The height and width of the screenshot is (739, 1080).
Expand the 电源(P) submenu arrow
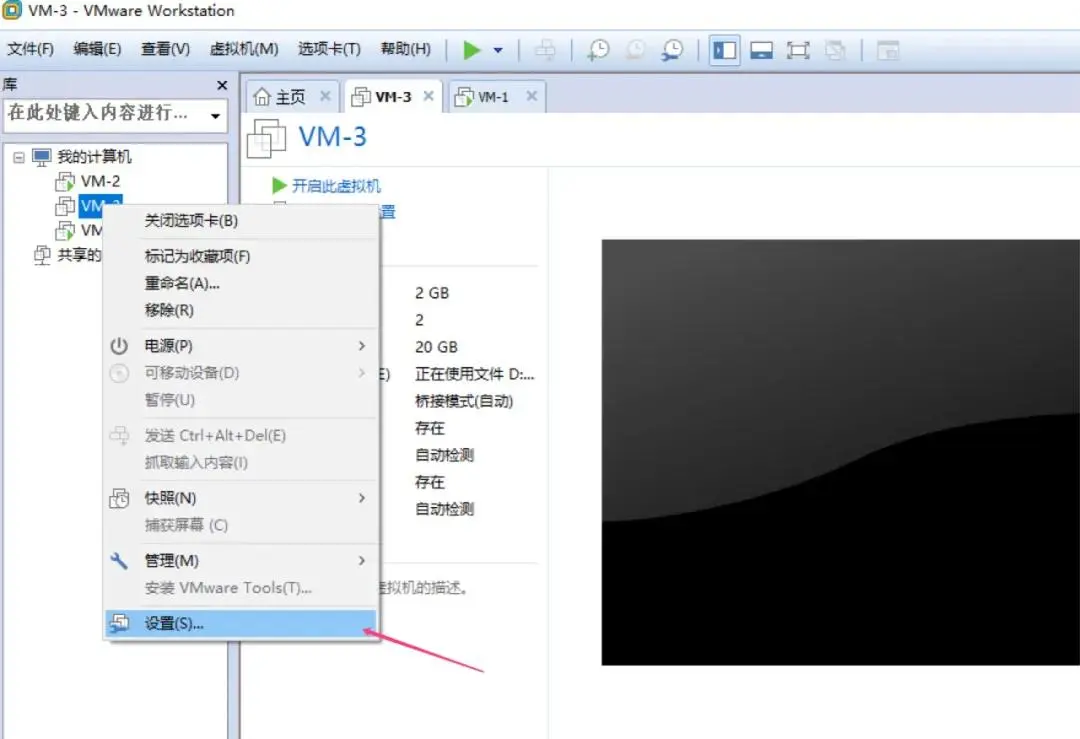(x=362, y=346)
